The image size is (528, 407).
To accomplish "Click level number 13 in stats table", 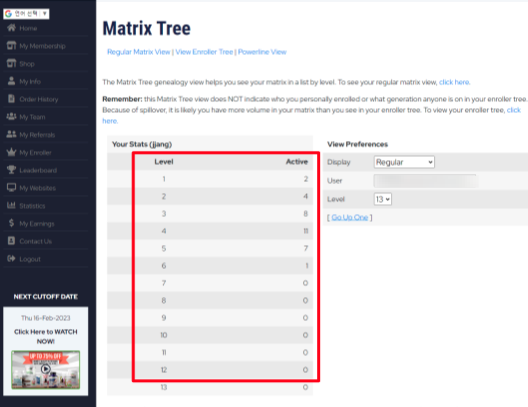I will pos(164,387).
